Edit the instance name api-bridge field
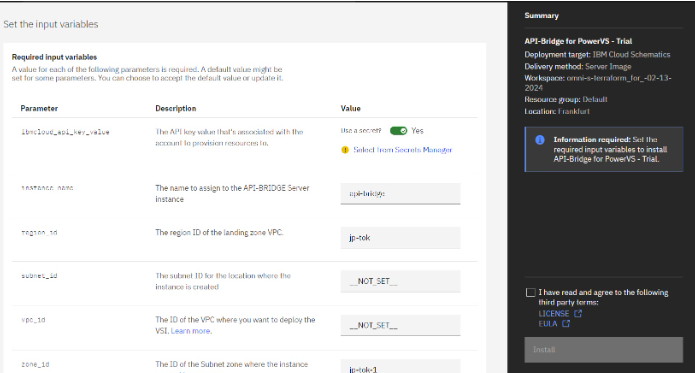Viewport: 695px width, 373px height. point(400,194)
